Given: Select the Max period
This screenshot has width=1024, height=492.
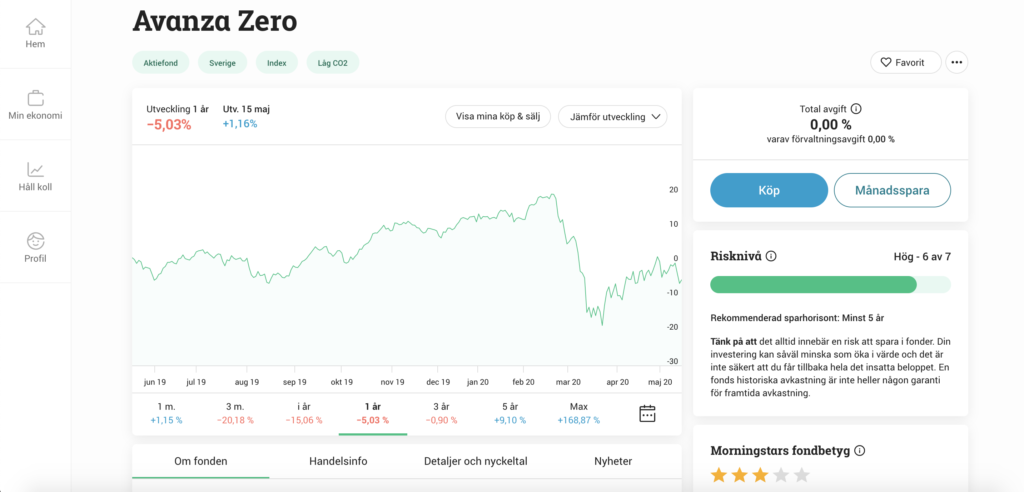Looking at the screenshot, I should 578,414.
